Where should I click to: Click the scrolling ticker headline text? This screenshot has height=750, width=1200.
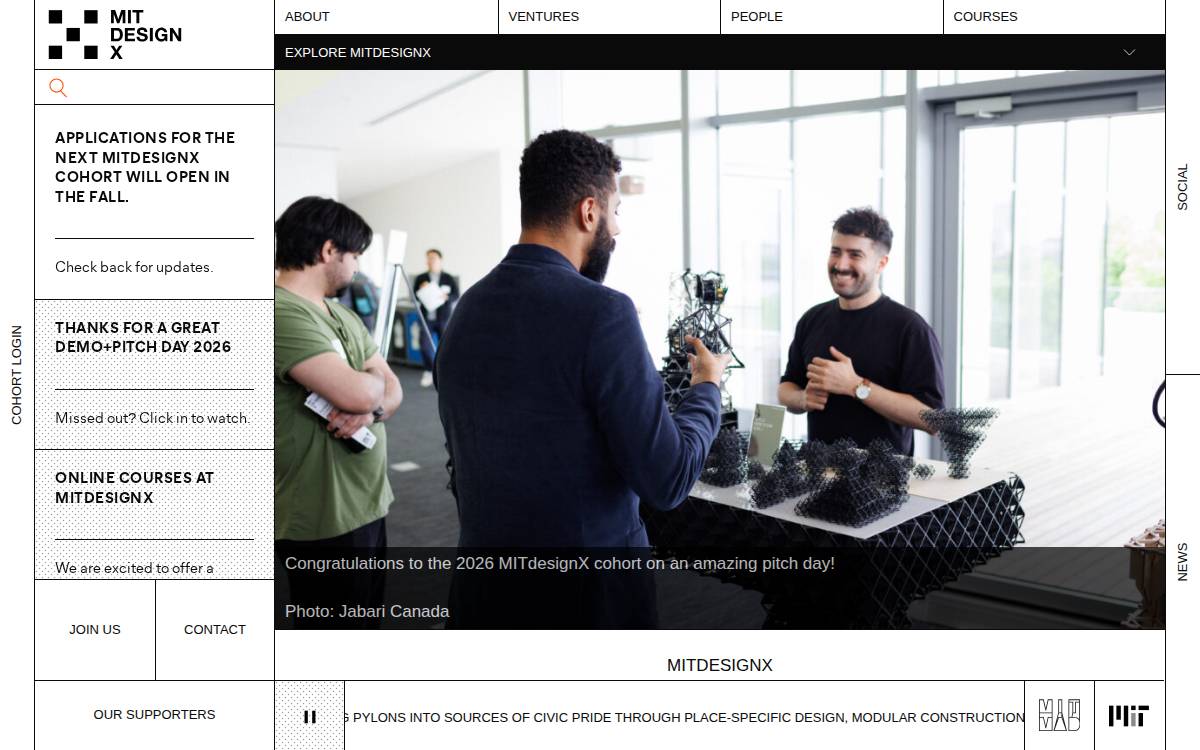click(x=685, y=717)
